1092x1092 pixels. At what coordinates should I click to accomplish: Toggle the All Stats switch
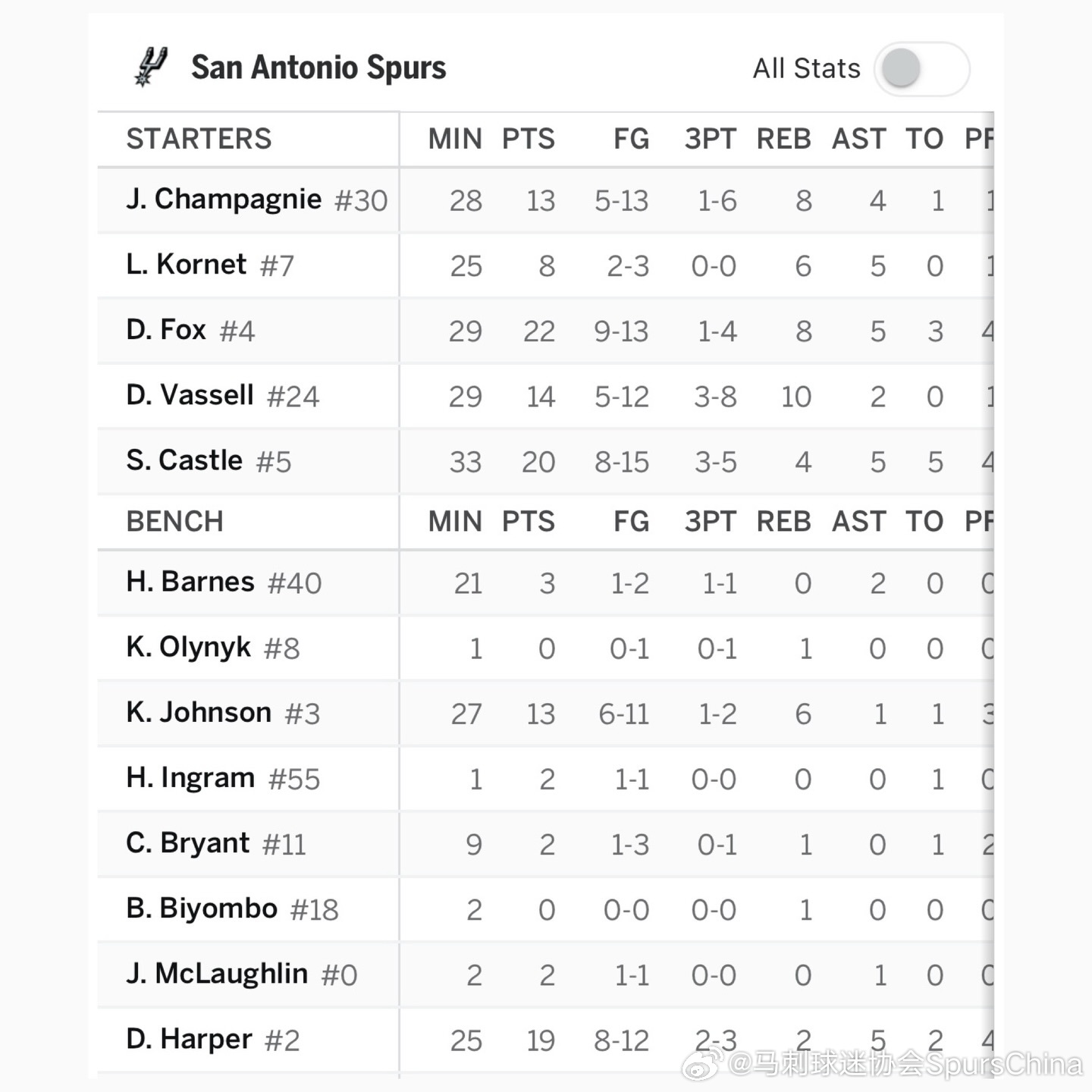coord(921,69)
